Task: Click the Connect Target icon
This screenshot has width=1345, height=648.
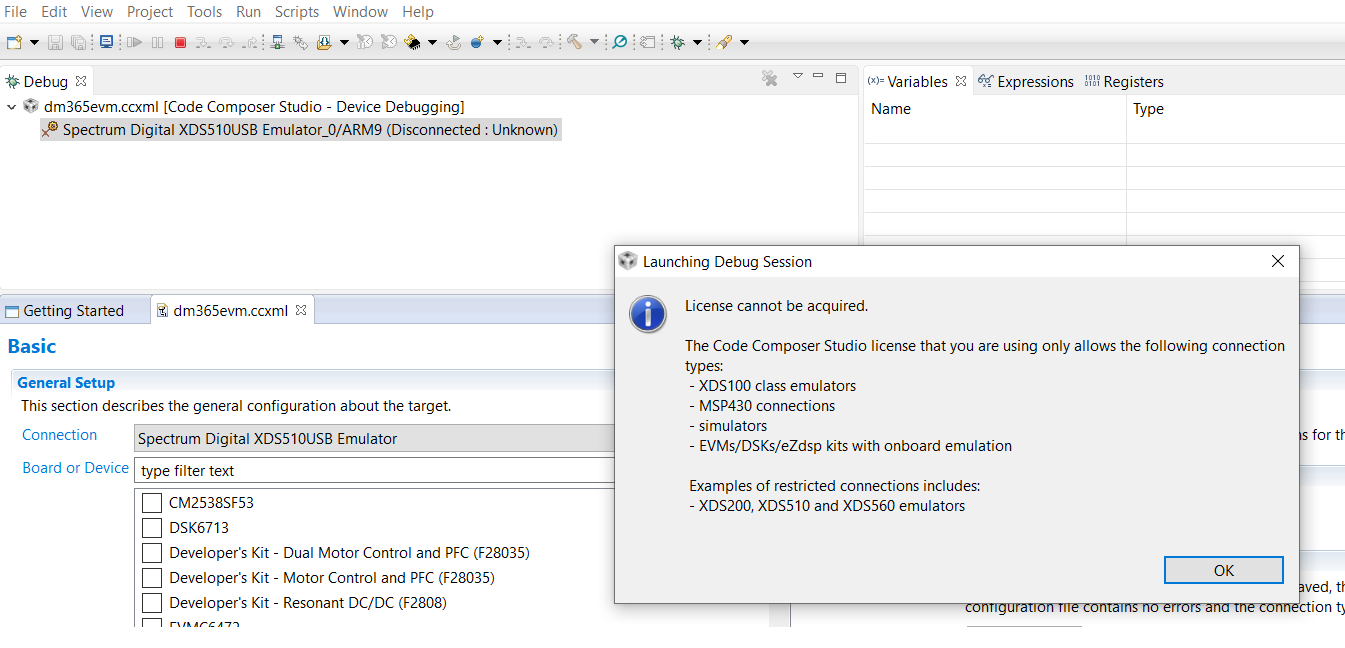Action: [x=277, y=42]
